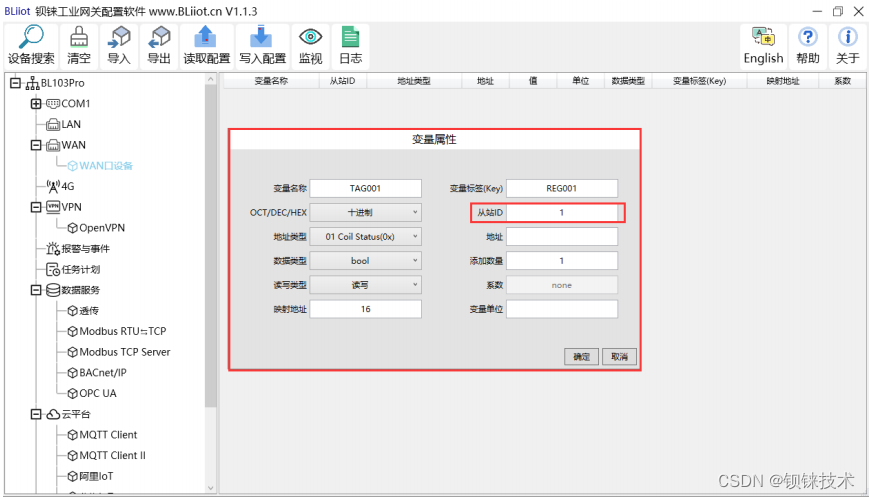Select 4G in device tree
Screen dimensions: 870x499
(68, 187)
